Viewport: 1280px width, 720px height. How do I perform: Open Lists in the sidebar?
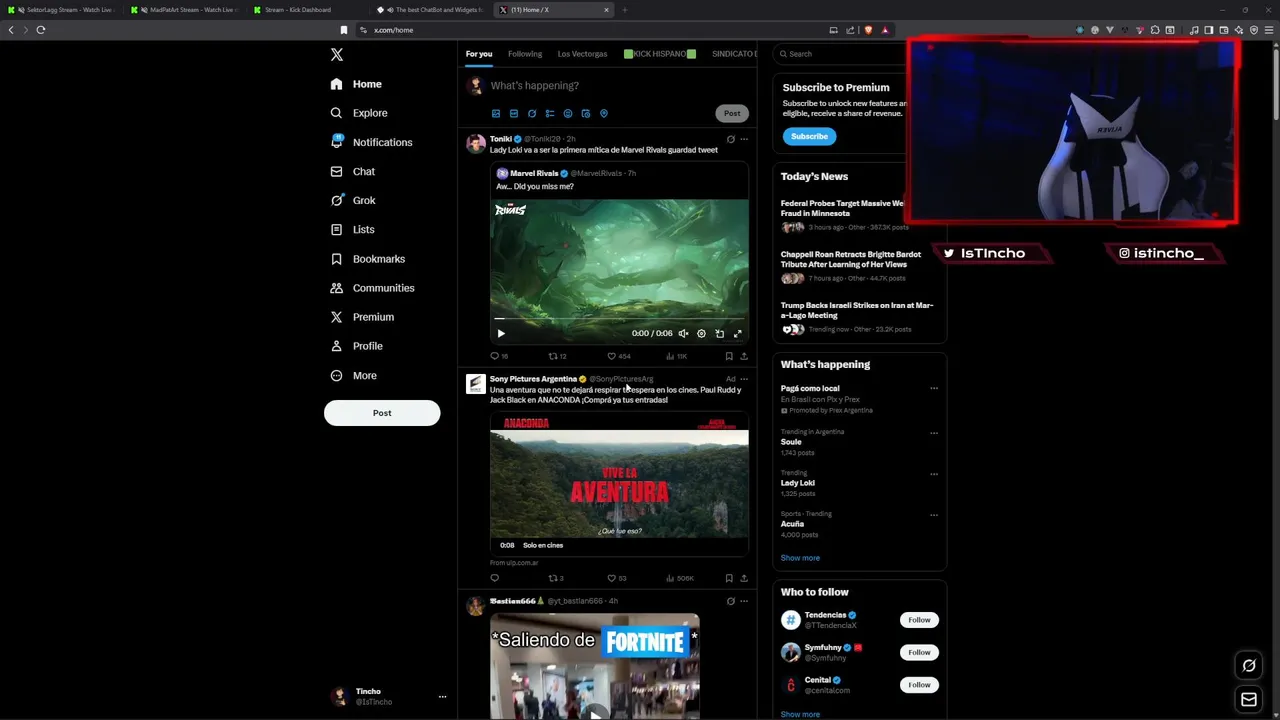point(352,229)
